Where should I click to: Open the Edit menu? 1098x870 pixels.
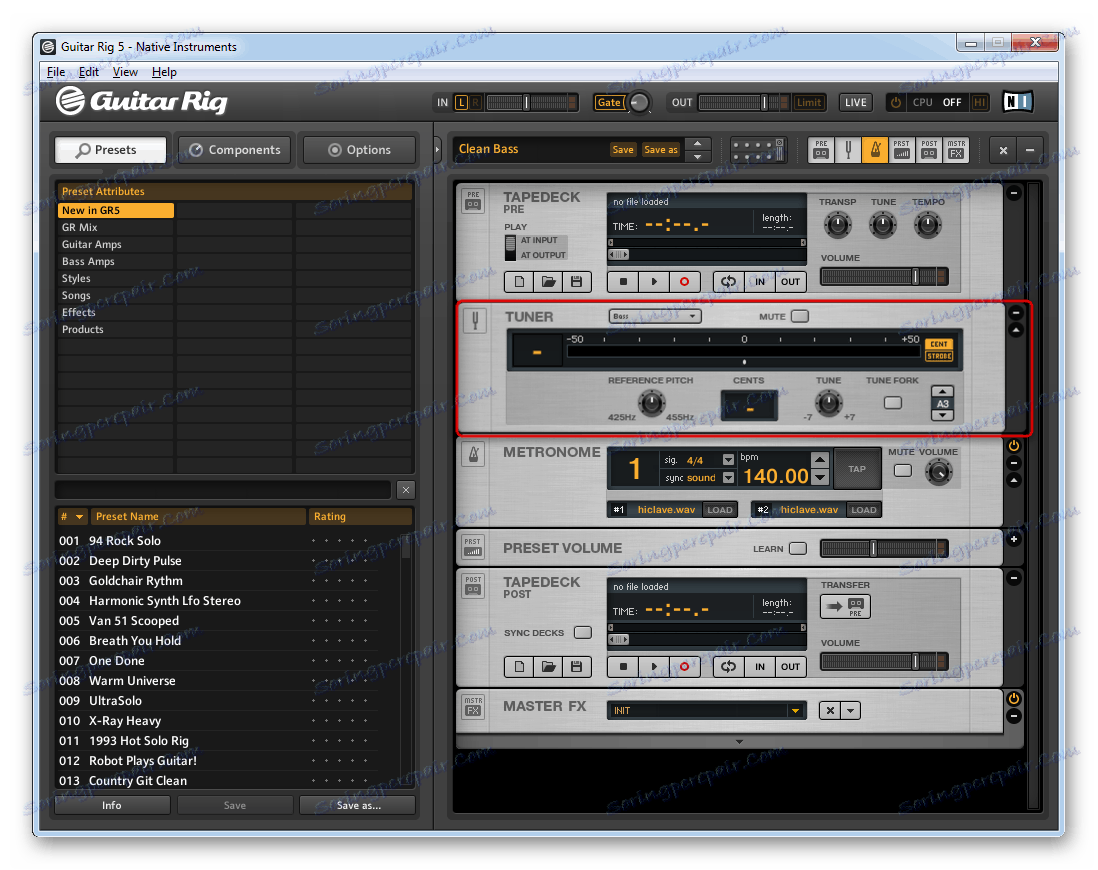coord(88,71)
